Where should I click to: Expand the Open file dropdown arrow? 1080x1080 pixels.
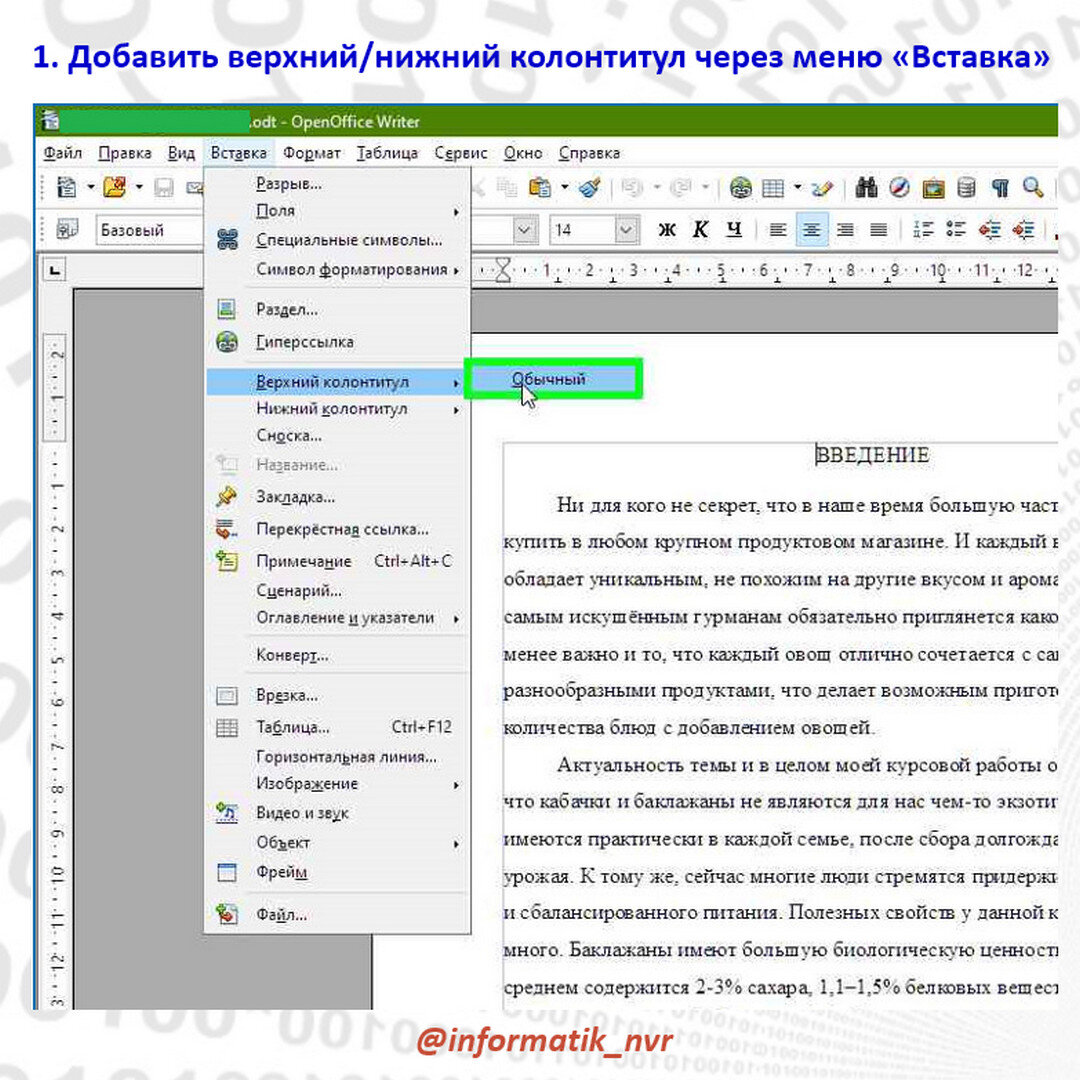click(138, 187)
